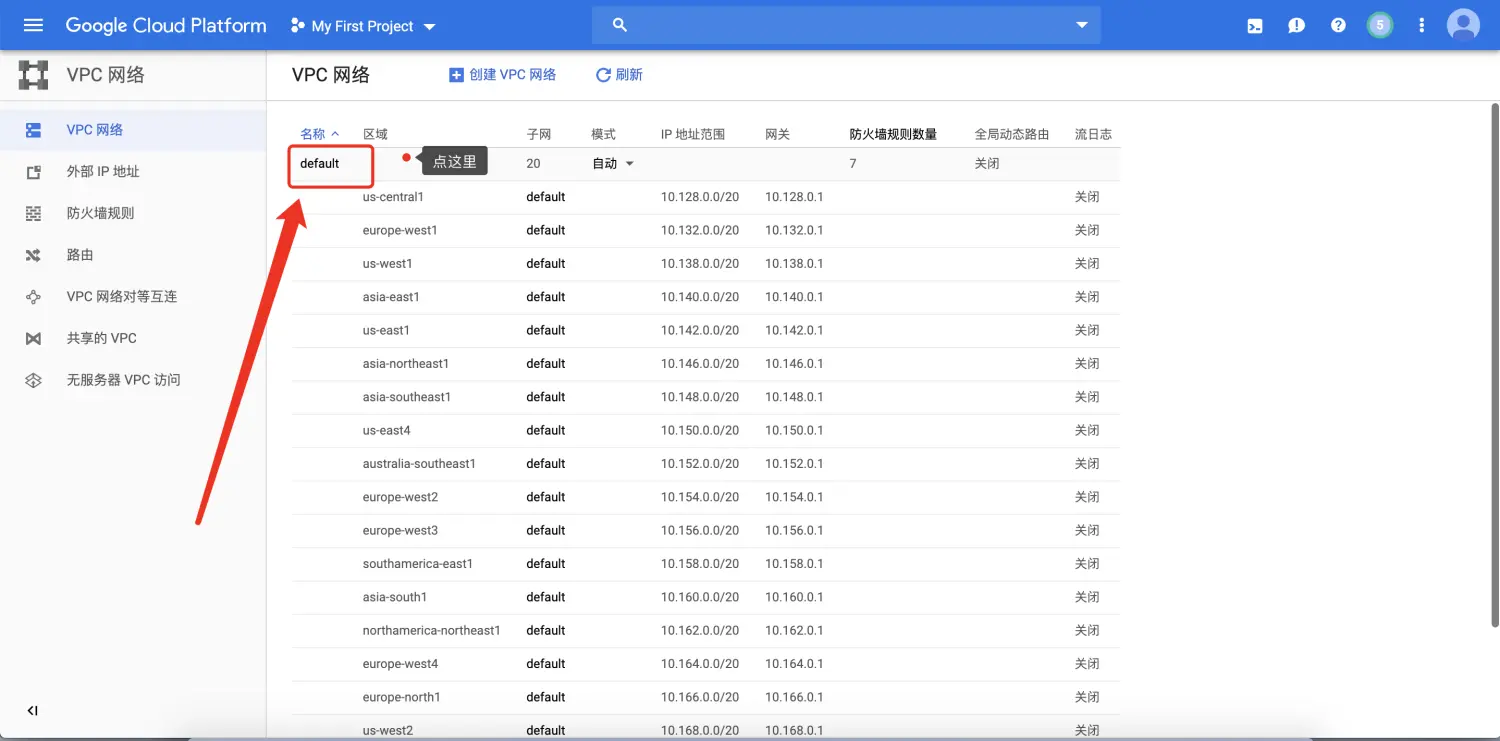The width and height of the screenshot is (1500, 741).
Task: Click the us-east4 region cell
Action: (387, 430)
